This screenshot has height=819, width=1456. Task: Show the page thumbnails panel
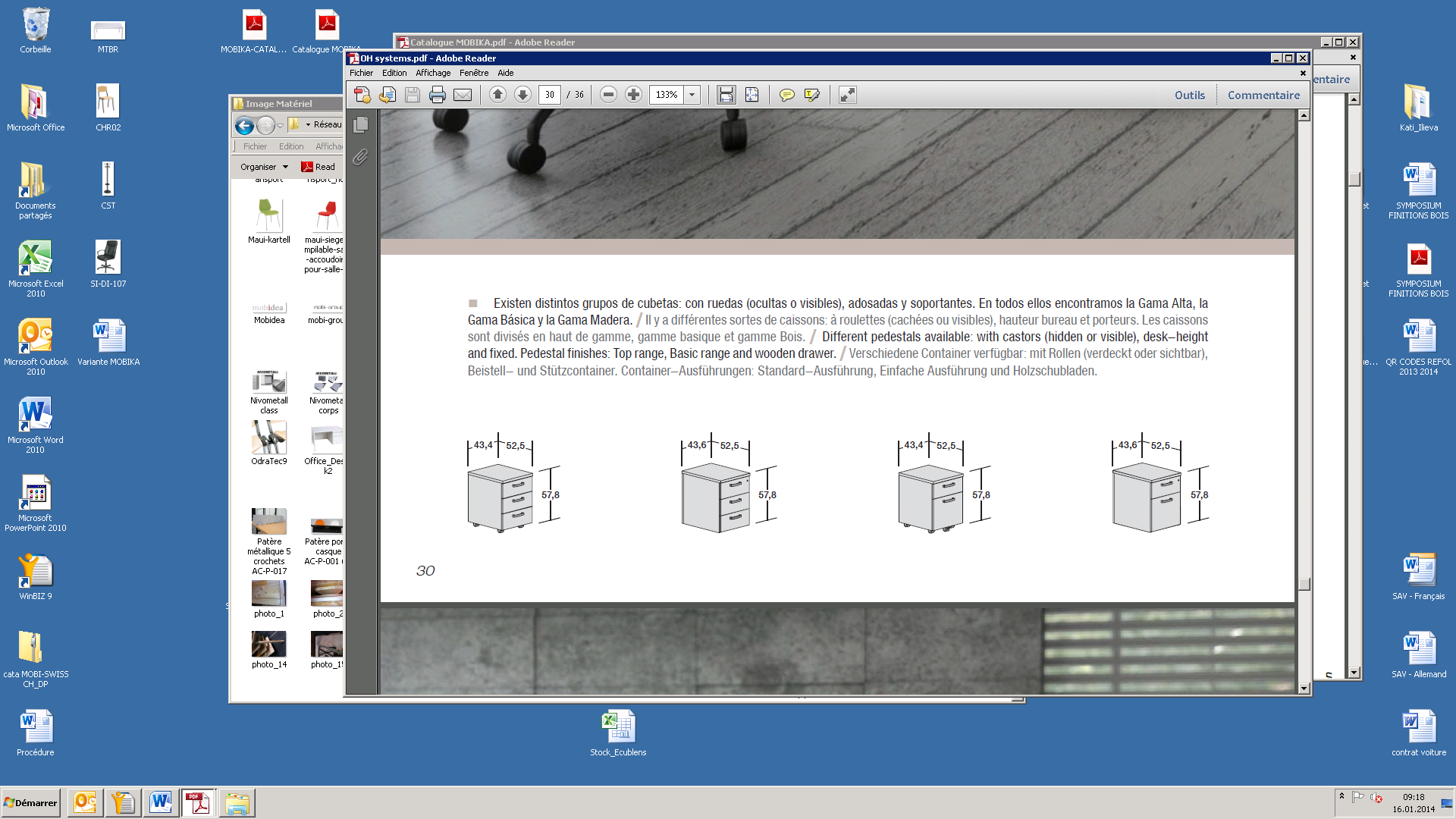point(361,124)
